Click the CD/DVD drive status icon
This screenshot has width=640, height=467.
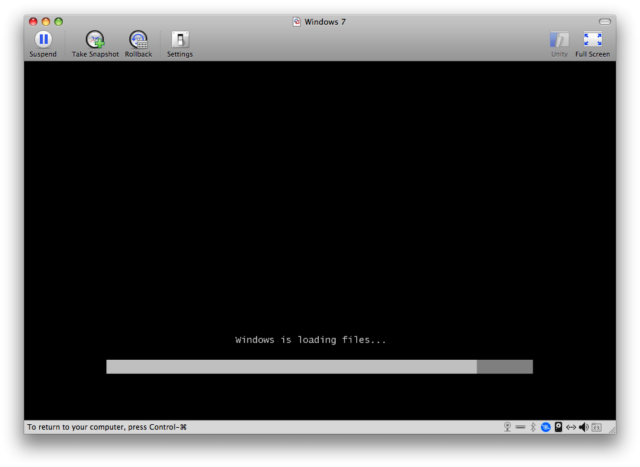[x=520, y=427]
